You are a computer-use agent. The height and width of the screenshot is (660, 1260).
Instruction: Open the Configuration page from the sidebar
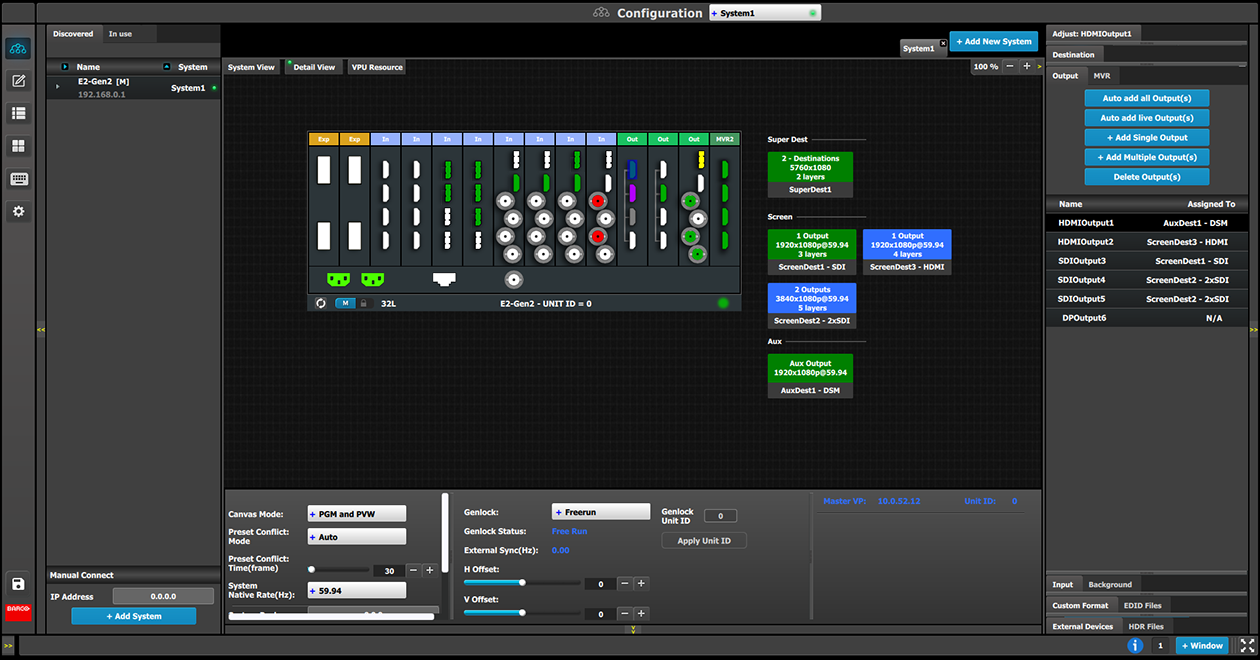18,48
